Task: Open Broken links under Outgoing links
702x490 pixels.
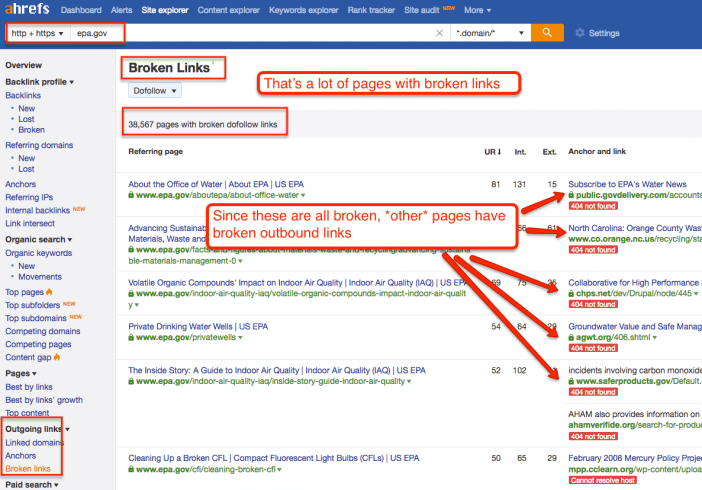Action: (x=28, y=469)
